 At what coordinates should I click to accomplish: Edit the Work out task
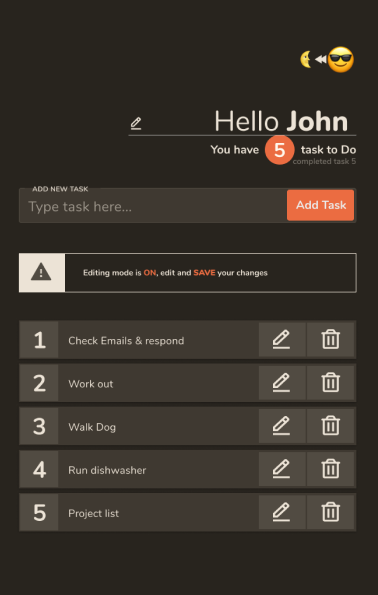tap(282, 383)
